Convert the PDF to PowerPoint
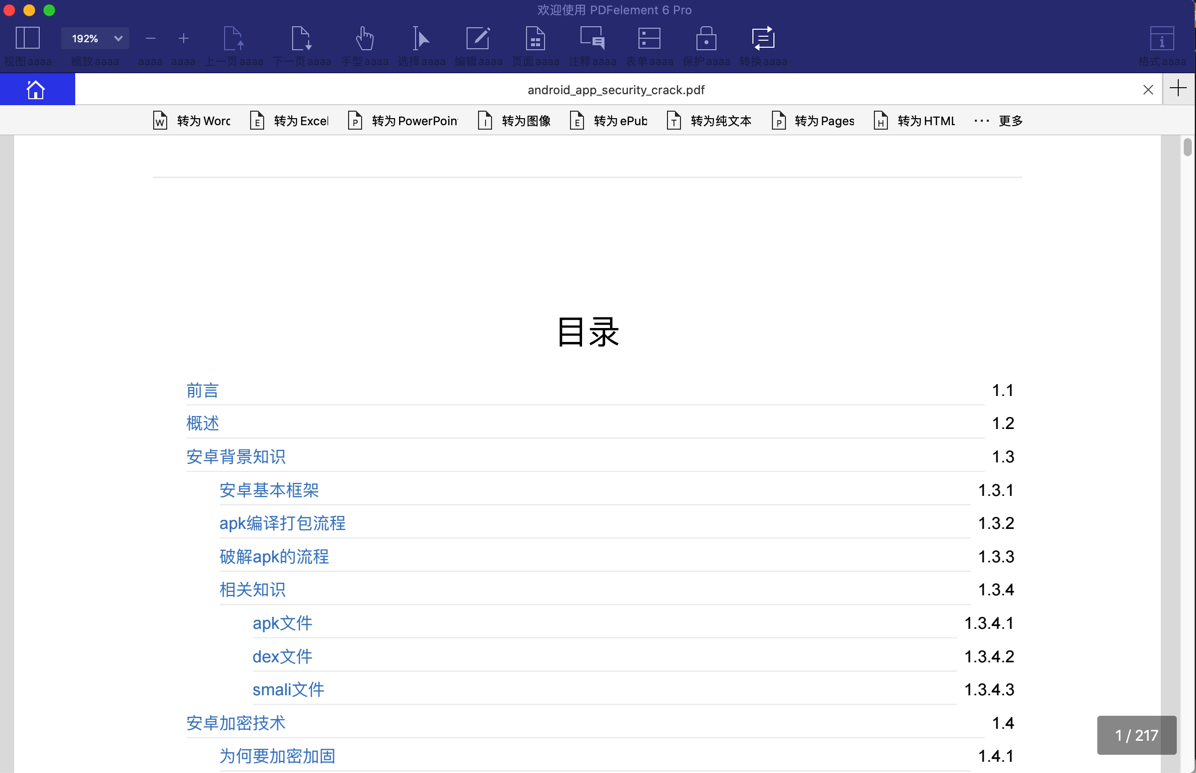This screenshot has width=1196, height=773. (402, 121)
